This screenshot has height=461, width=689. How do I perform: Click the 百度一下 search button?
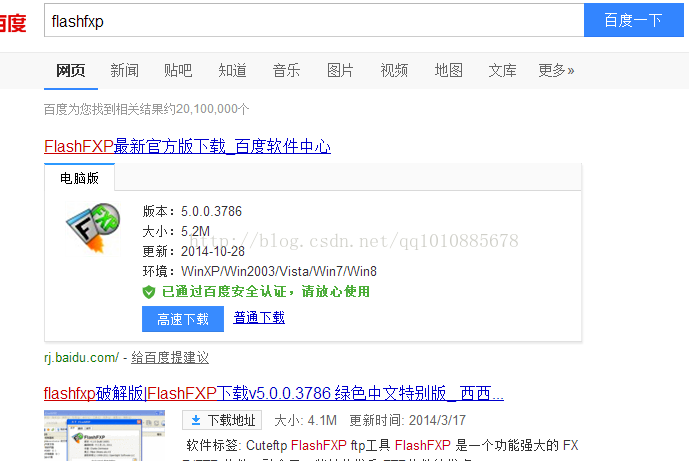click(634, 21)
